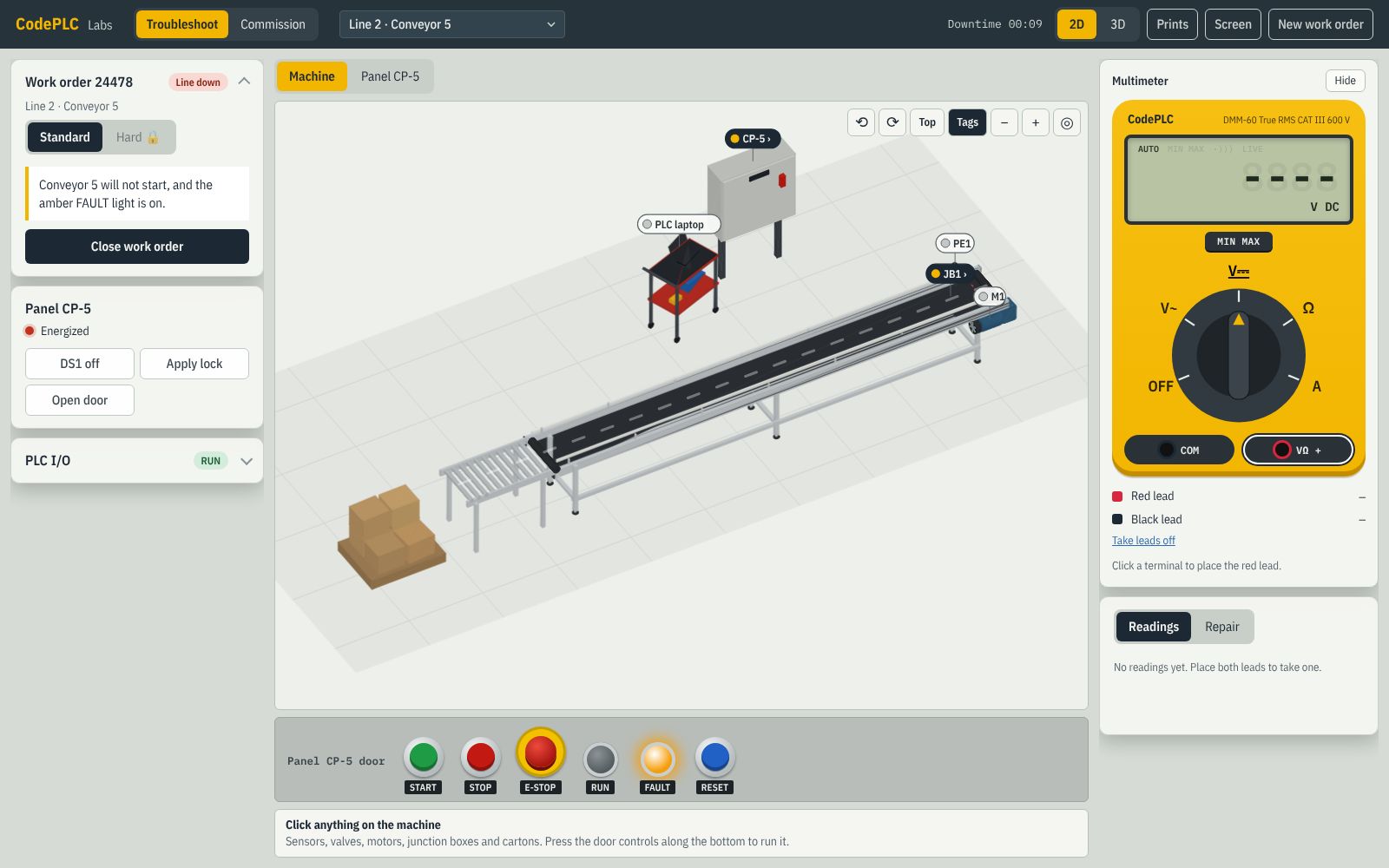The height and width of the screenshot is (868, 1389).
Task: Toggle Tags visibility in viewport
Action: [x=967, y=122]
